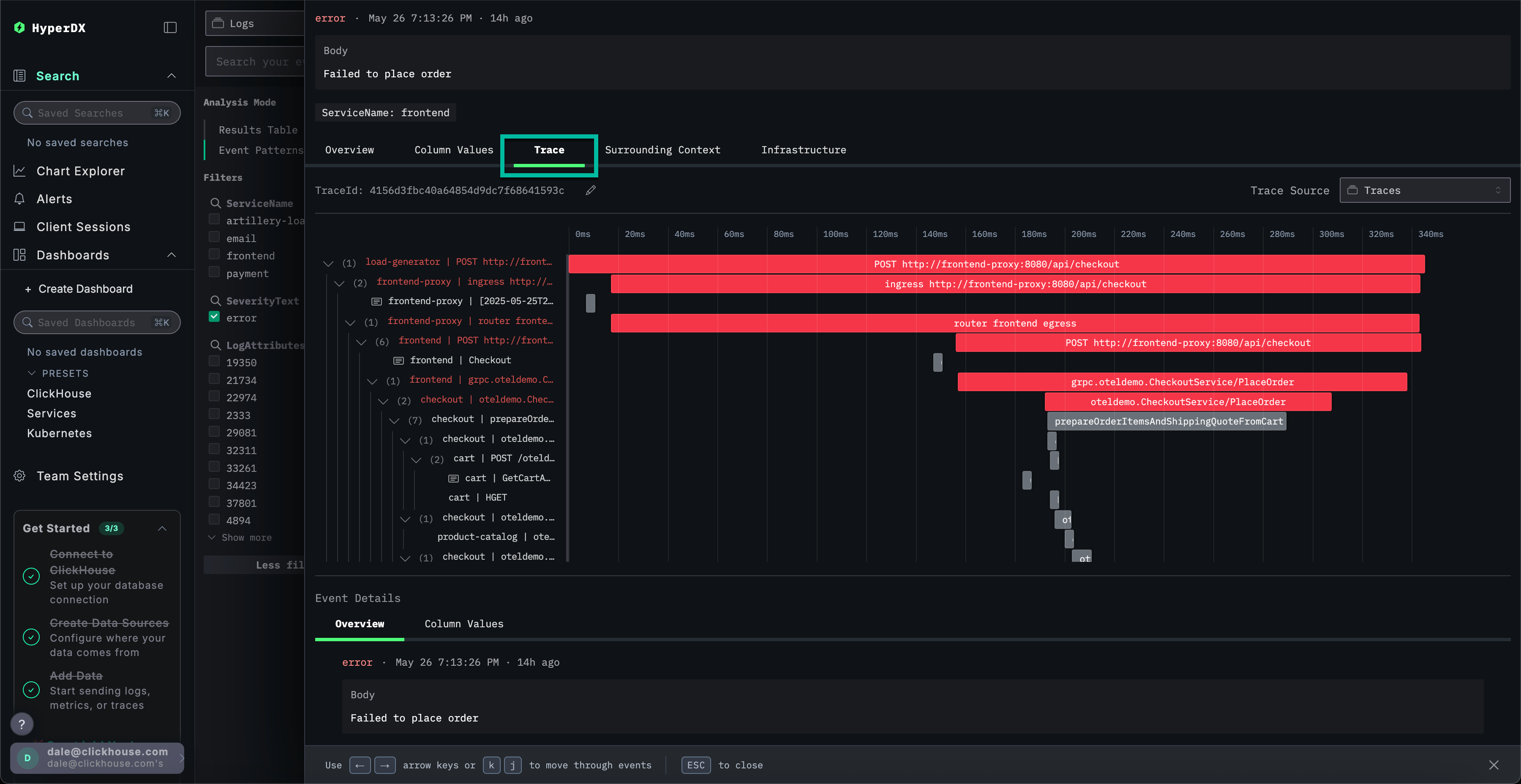Click the sidebar collapse panel icon
The width and height of the screenshot is (1521, 784).
pos(170,28)
